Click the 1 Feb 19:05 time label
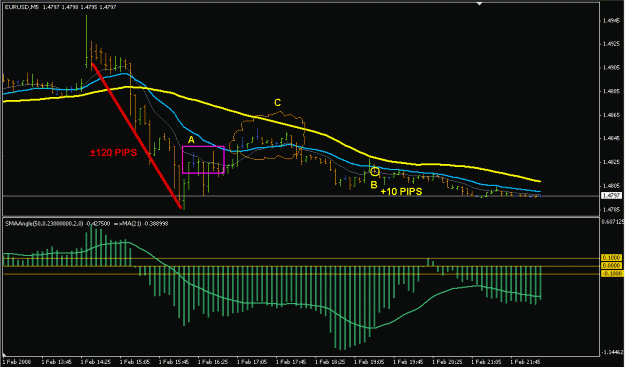 pyautogui.click(x=369, y=362)
